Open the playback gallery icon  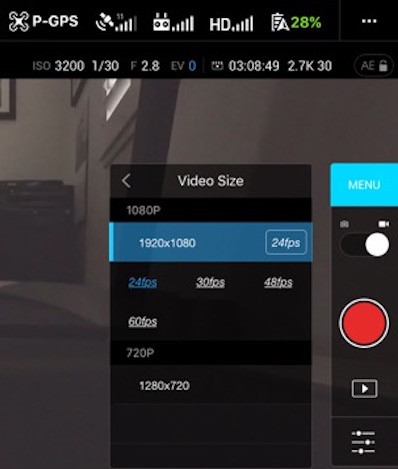pyautogui.click(x=364, y=388)
